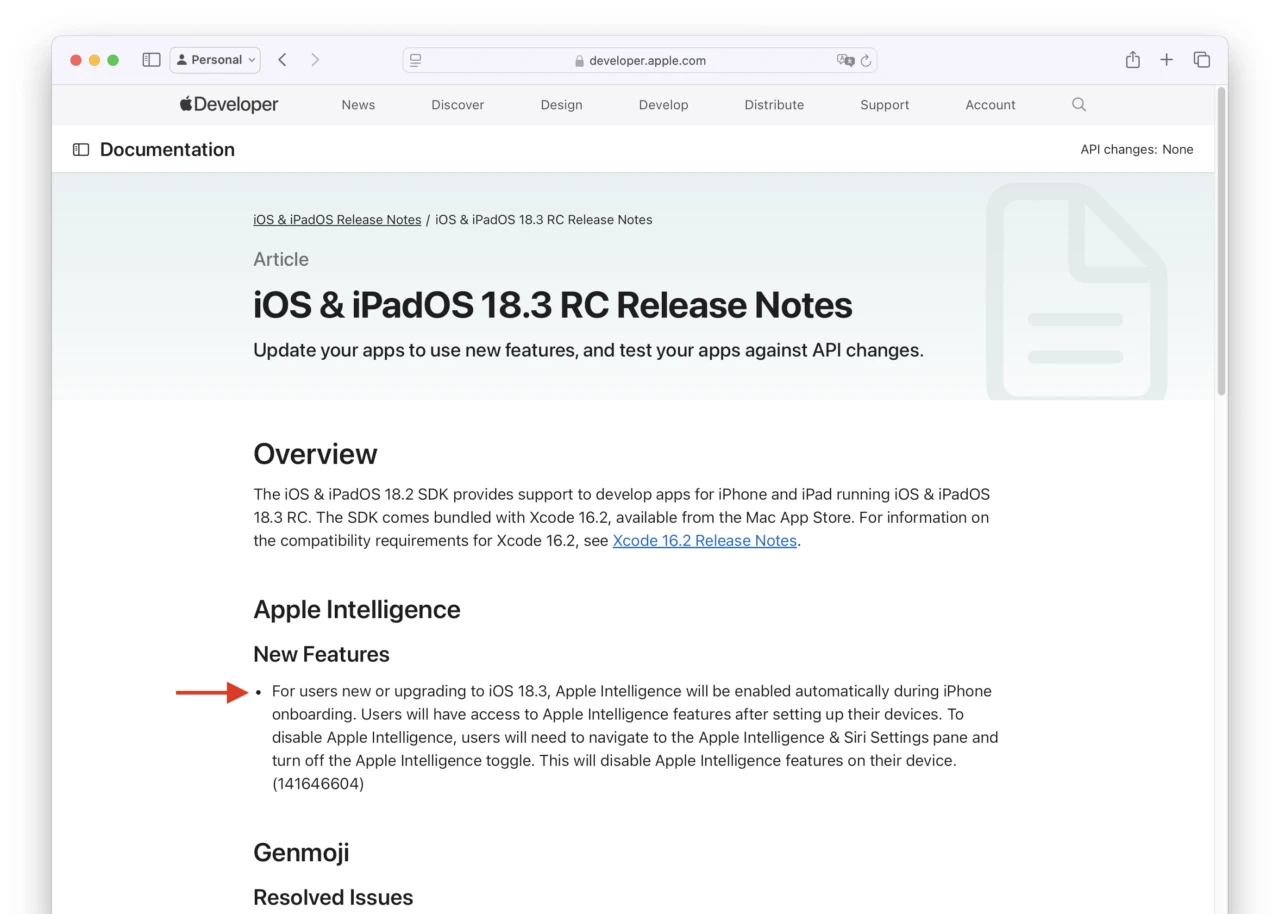Click the translate icon in address bar
The image size is (1280, 914).
(845, 60)
